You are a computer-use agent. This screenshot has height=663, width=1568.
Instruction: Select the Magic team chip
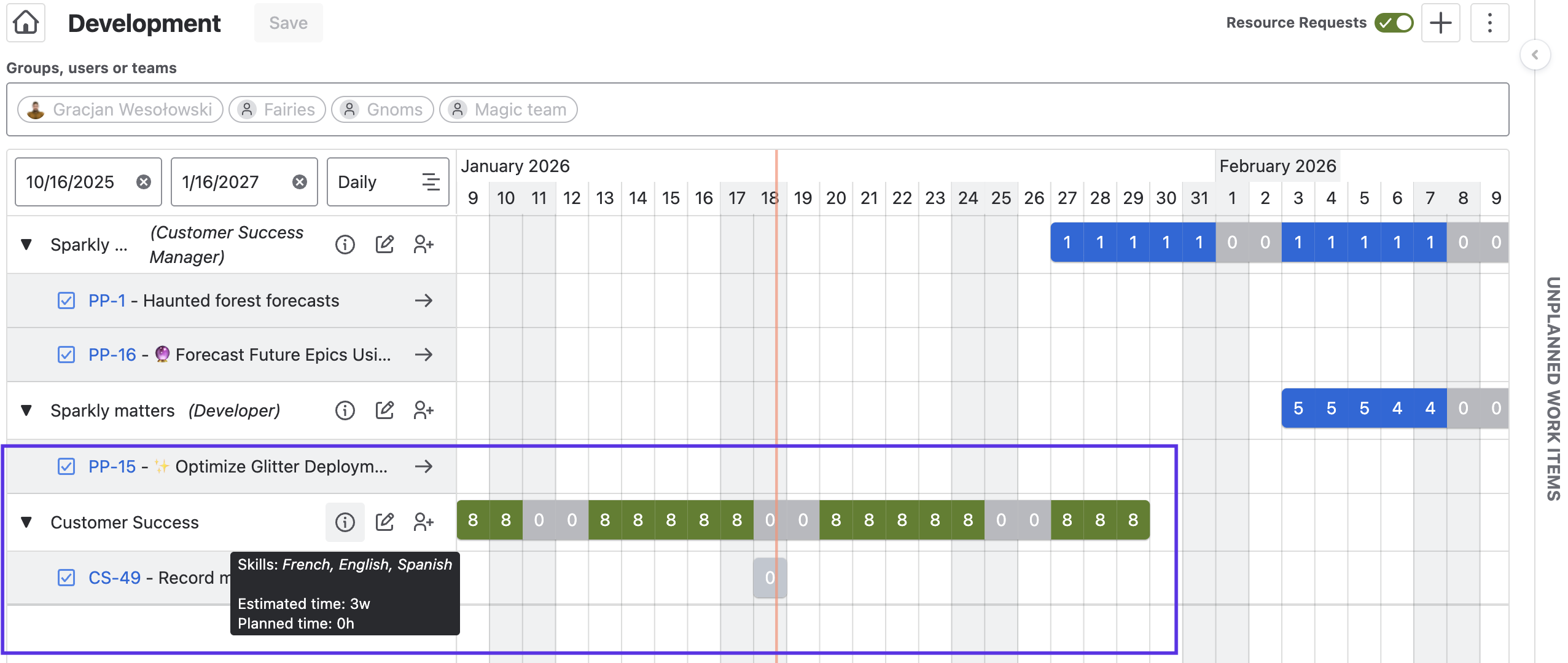(x=509, y=109)
